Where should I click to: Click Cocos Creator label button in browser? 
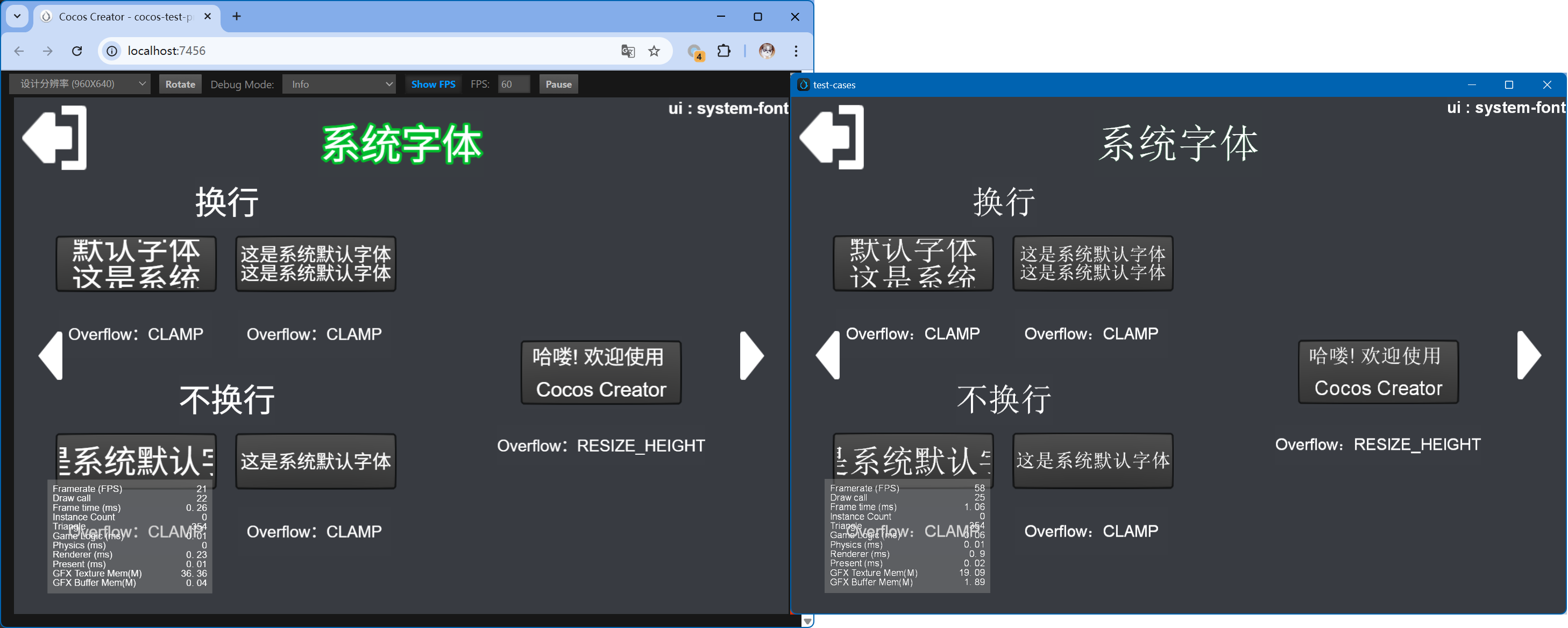(600, 389)
